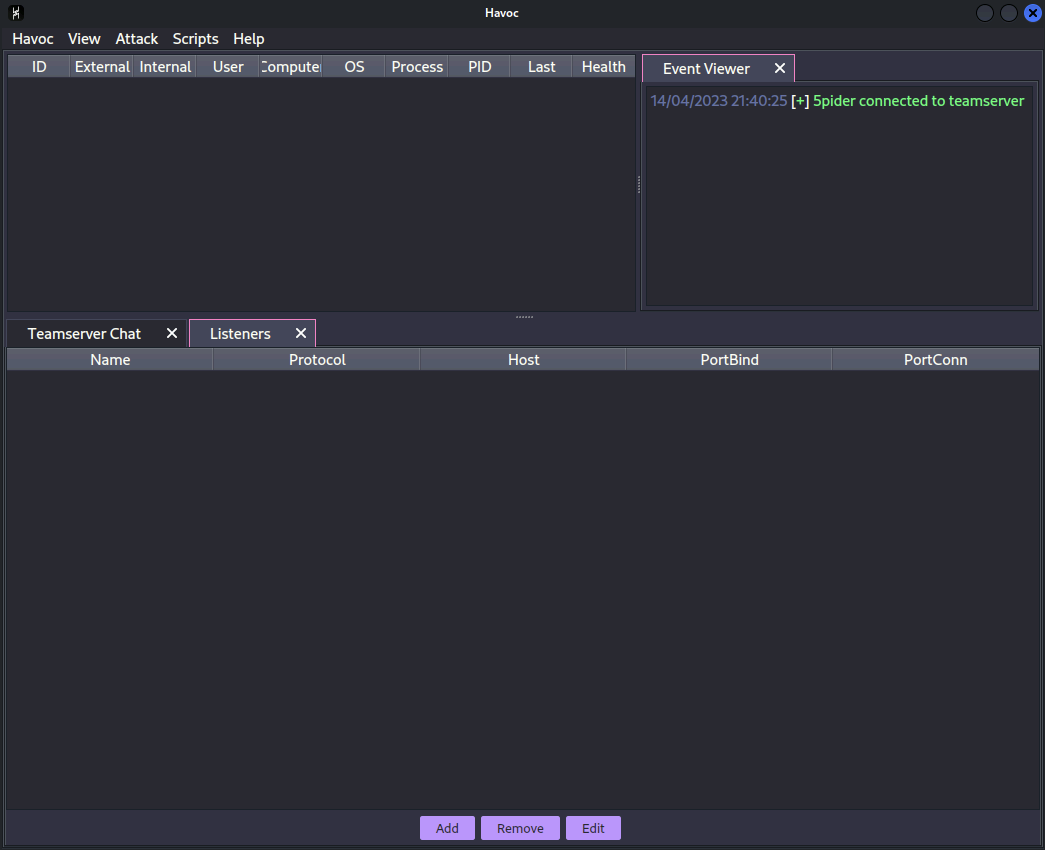Click the horizontal splitter handle above bottom tabs
The width and height of the screenshot is (1045, 850).
click(524, 317)
